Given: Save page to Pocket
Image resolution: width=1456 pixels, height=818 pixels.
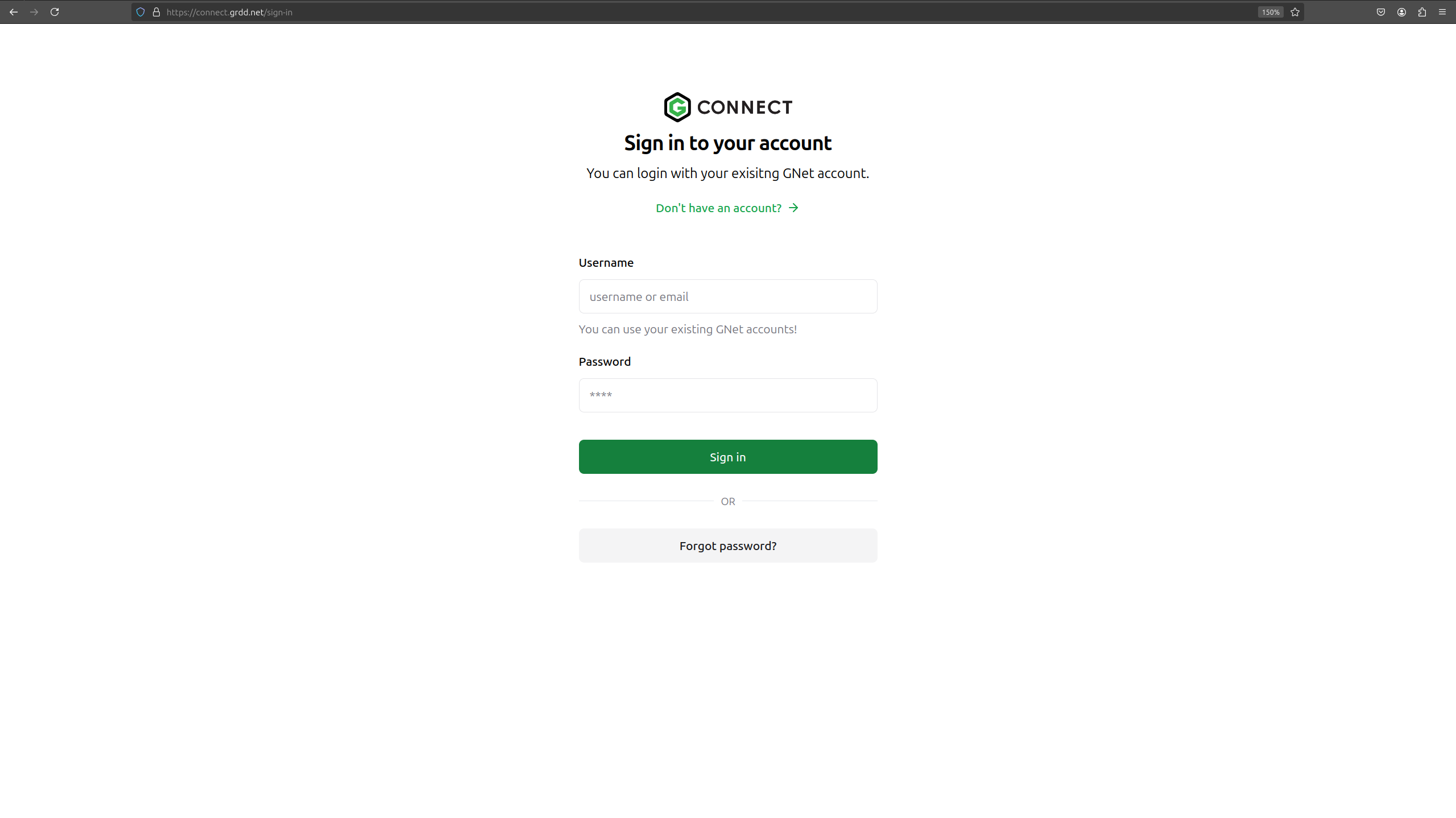Looking at the screenshot, I should point(1381,12).
